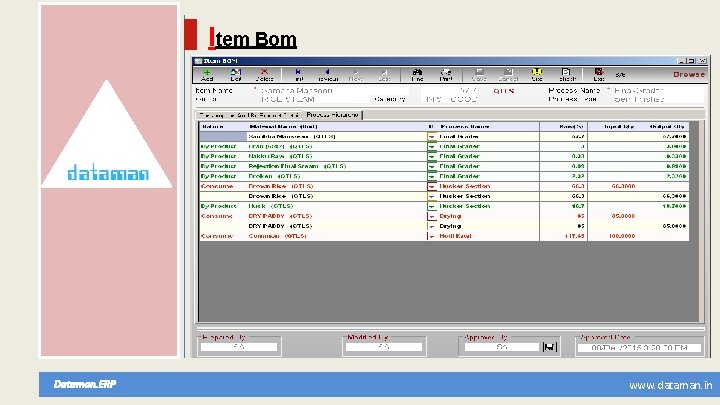Click the Process Name field
720x405 pixels.
tap(658, 90)
